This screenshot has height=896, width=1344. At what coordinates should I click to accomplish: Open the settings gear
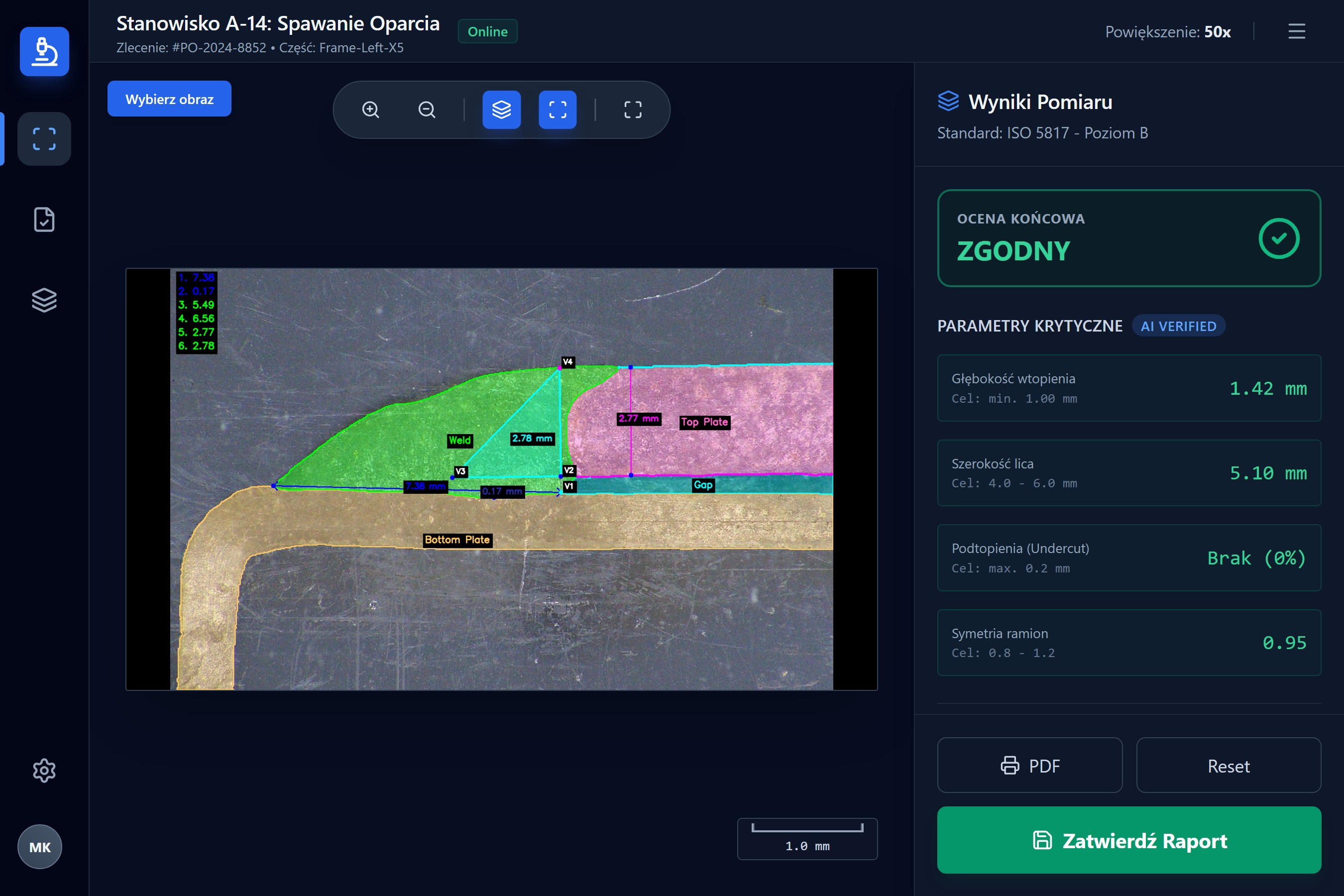tap(44, 770)
